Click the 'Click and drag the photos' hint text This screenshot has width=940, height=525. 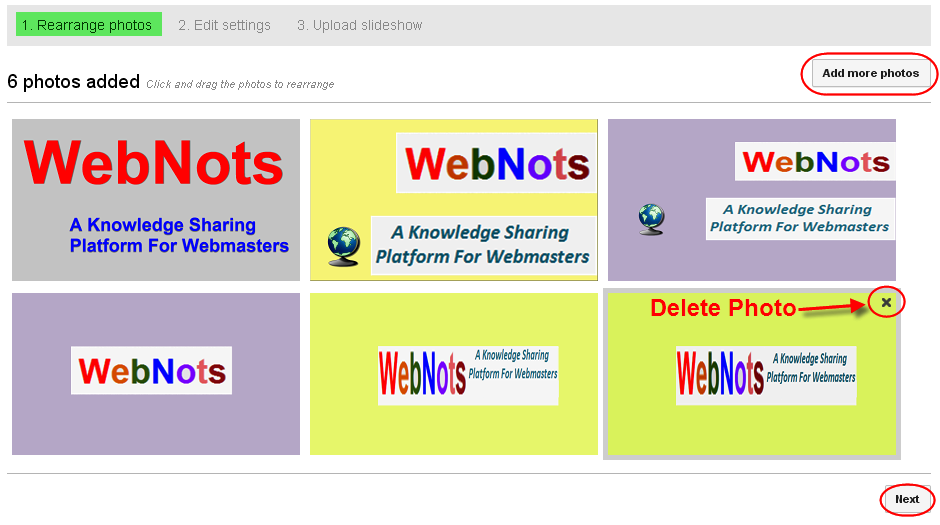(x=240, y=84)
